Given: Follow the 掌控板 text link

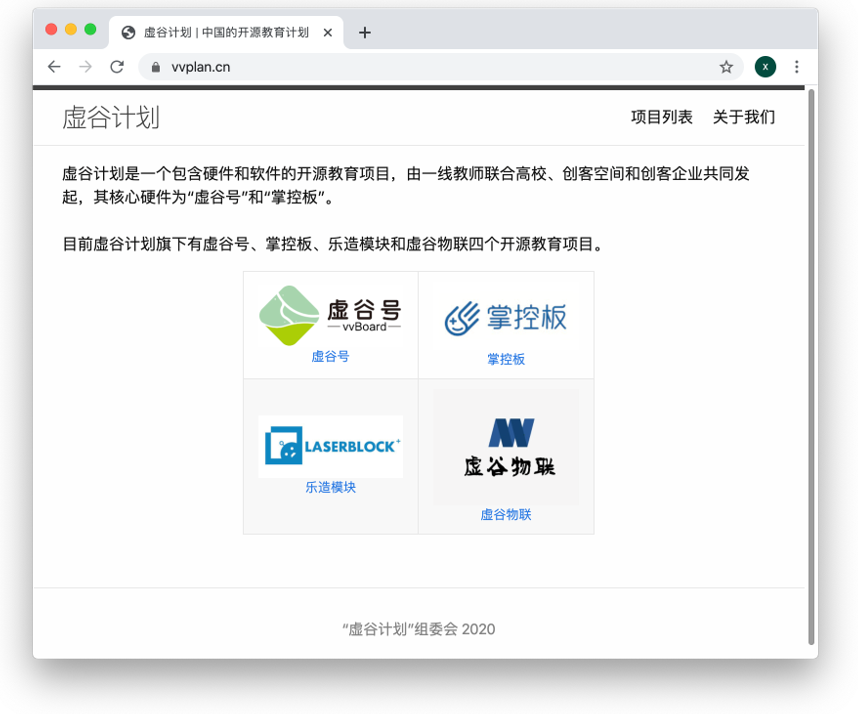Looking at the screenshot, I should (x=506, y=359).
